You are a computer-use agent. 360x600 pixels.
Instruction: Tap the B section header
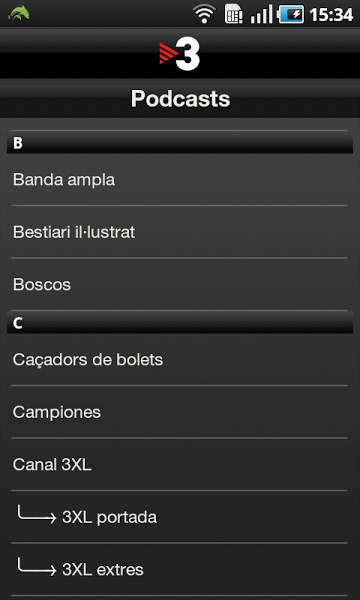tap(180, 143)
